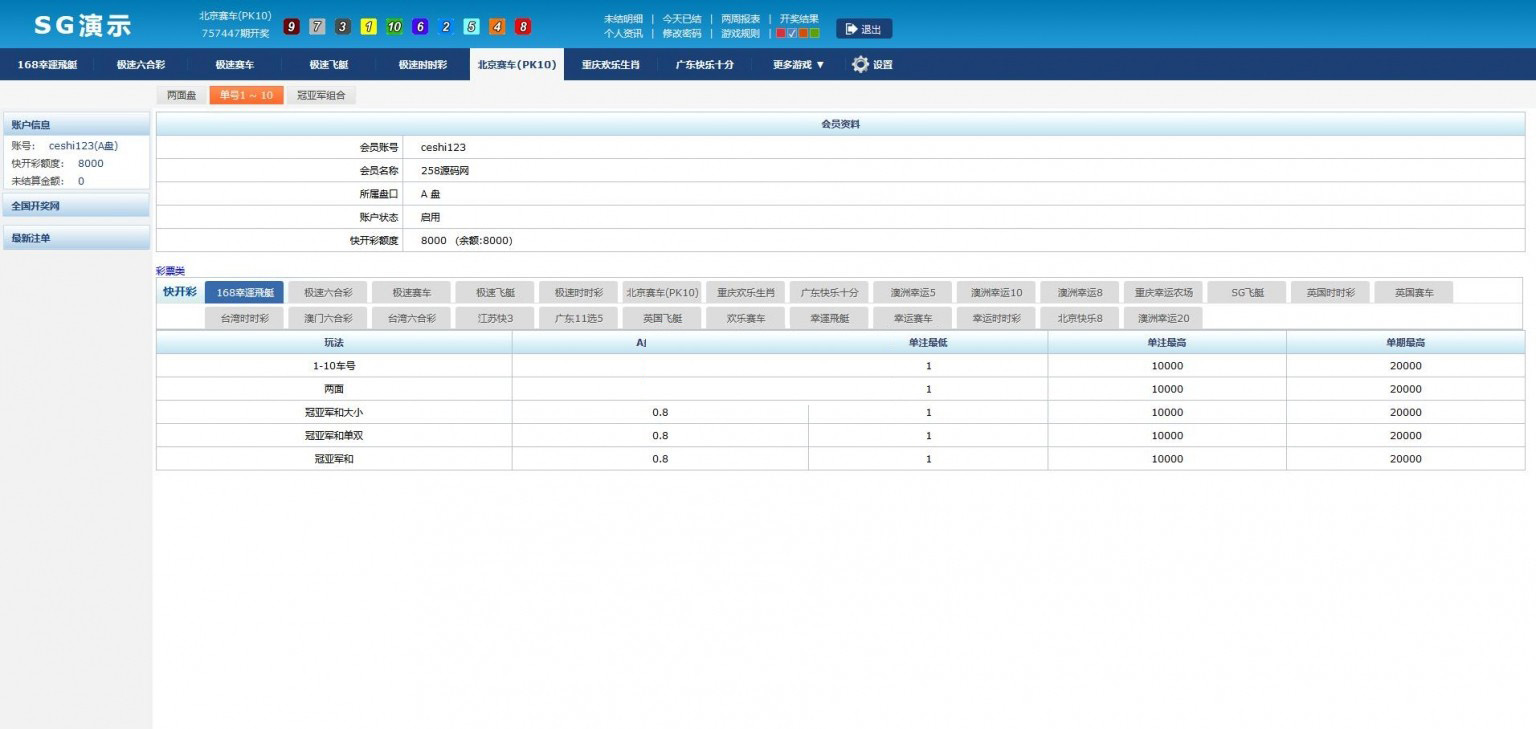Go to 修改密码 link
The width and height of the screenshot is (1536, 729).
681,33
